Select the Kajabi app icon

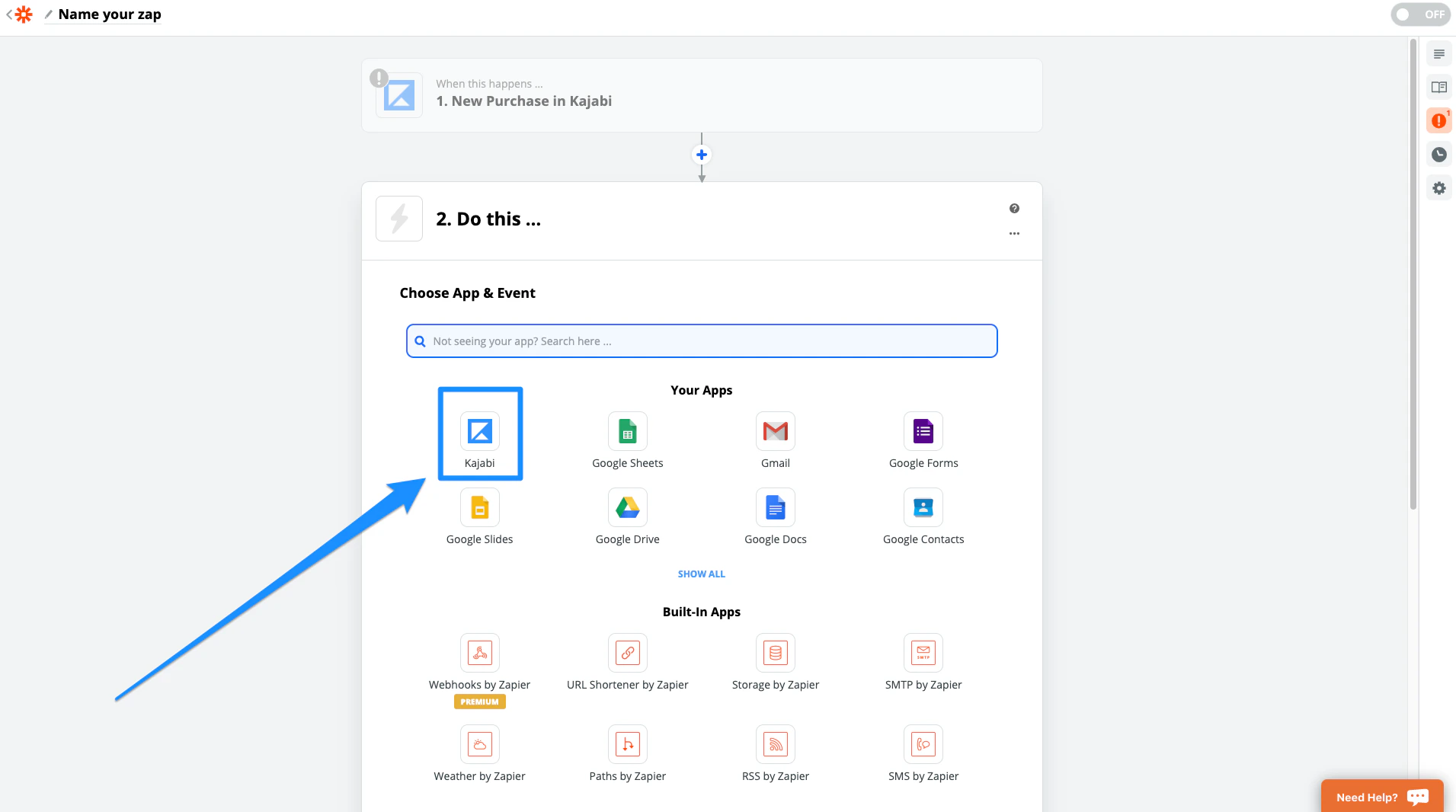480,431
